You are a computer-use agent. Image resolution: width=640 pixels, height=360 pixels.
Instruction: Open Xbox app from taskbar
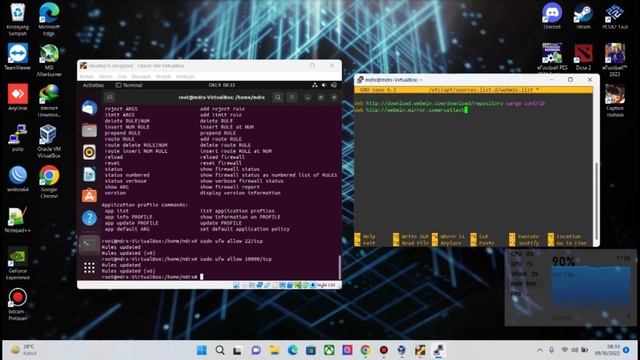pyautogui.click(x=329, y=350)
